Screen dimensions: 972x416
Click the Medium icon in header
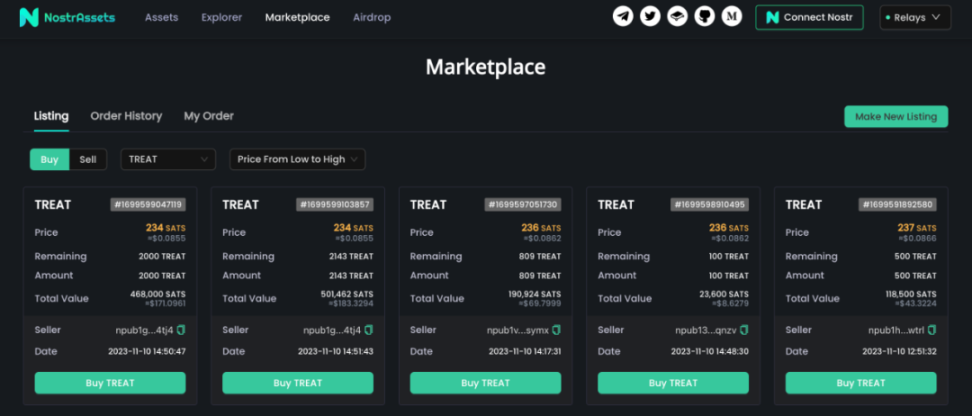[731, 17]
